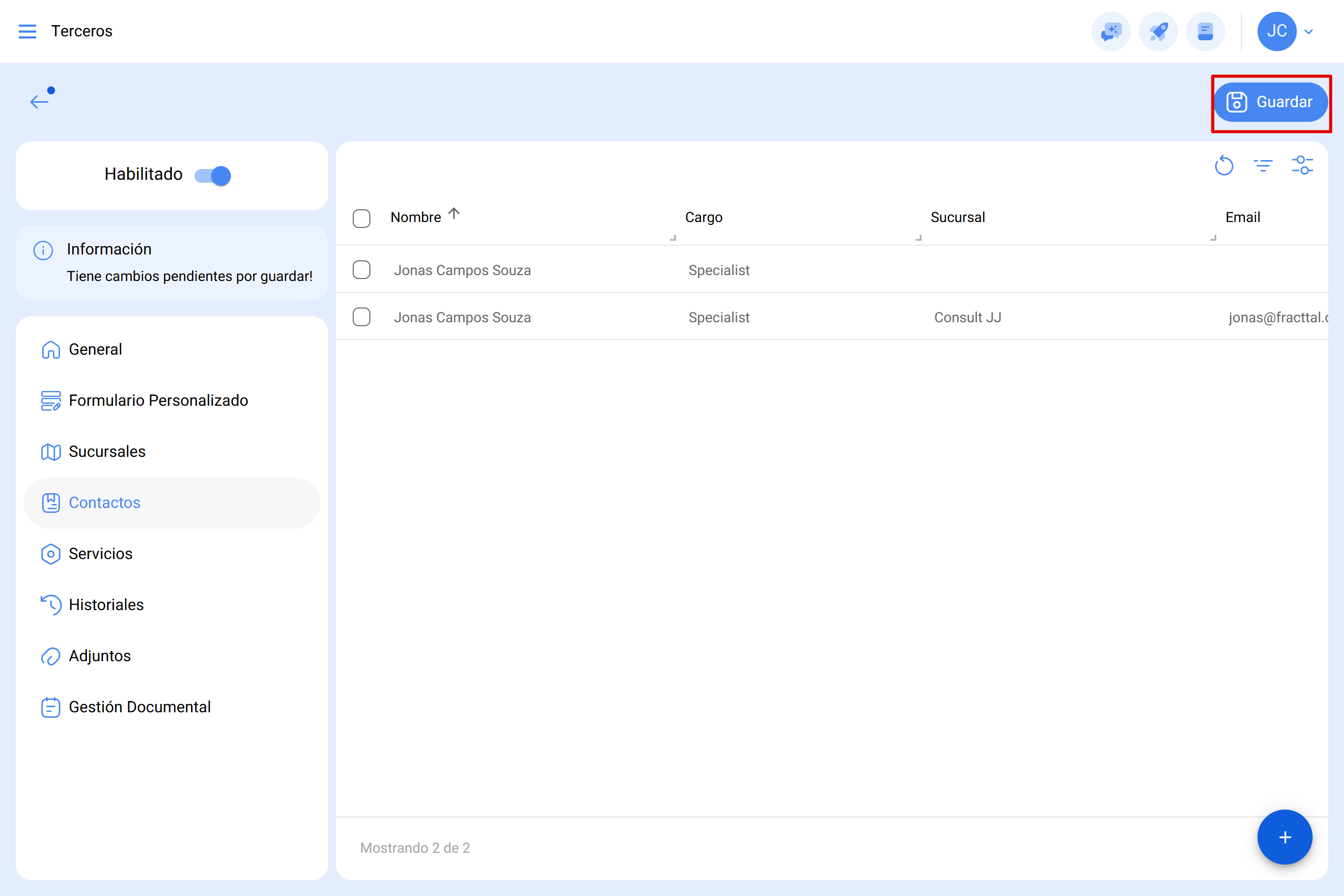Click the ascending sort arrow beside Nombre

pyautogui.click(x=454, y=214)
